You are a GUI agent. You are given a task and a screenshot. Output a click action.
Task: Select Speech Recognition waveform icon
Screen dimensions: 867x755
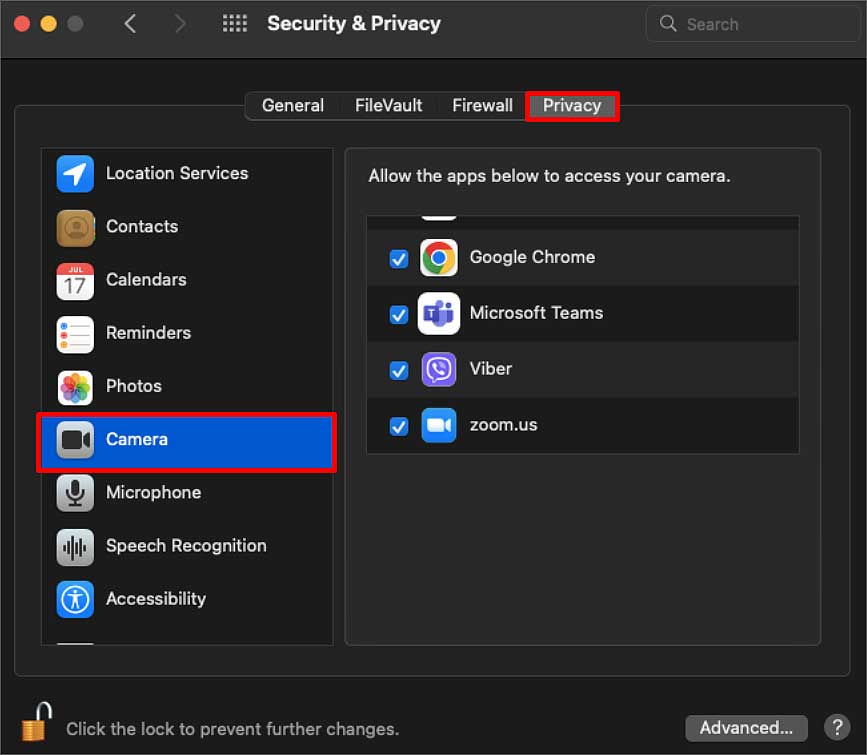pyautogui.click(x=75, y=546)
